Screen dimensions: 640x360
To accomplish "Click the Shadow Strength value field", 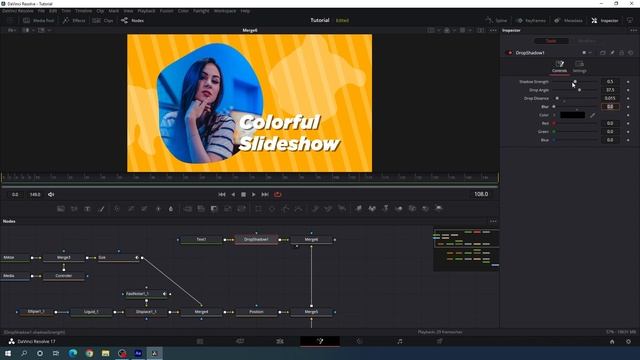I will [610, 82].
